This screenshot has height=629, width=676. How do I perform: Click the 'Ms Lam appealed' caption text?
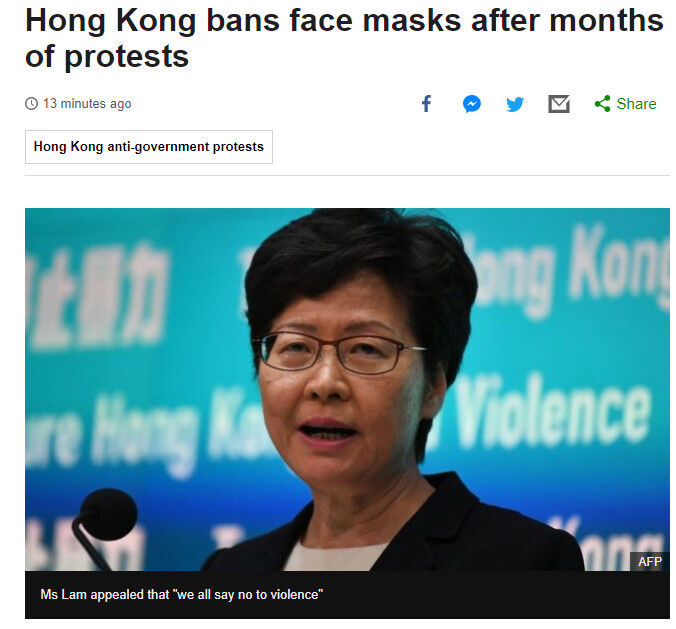pyautogui.click(x=182, y=595)
